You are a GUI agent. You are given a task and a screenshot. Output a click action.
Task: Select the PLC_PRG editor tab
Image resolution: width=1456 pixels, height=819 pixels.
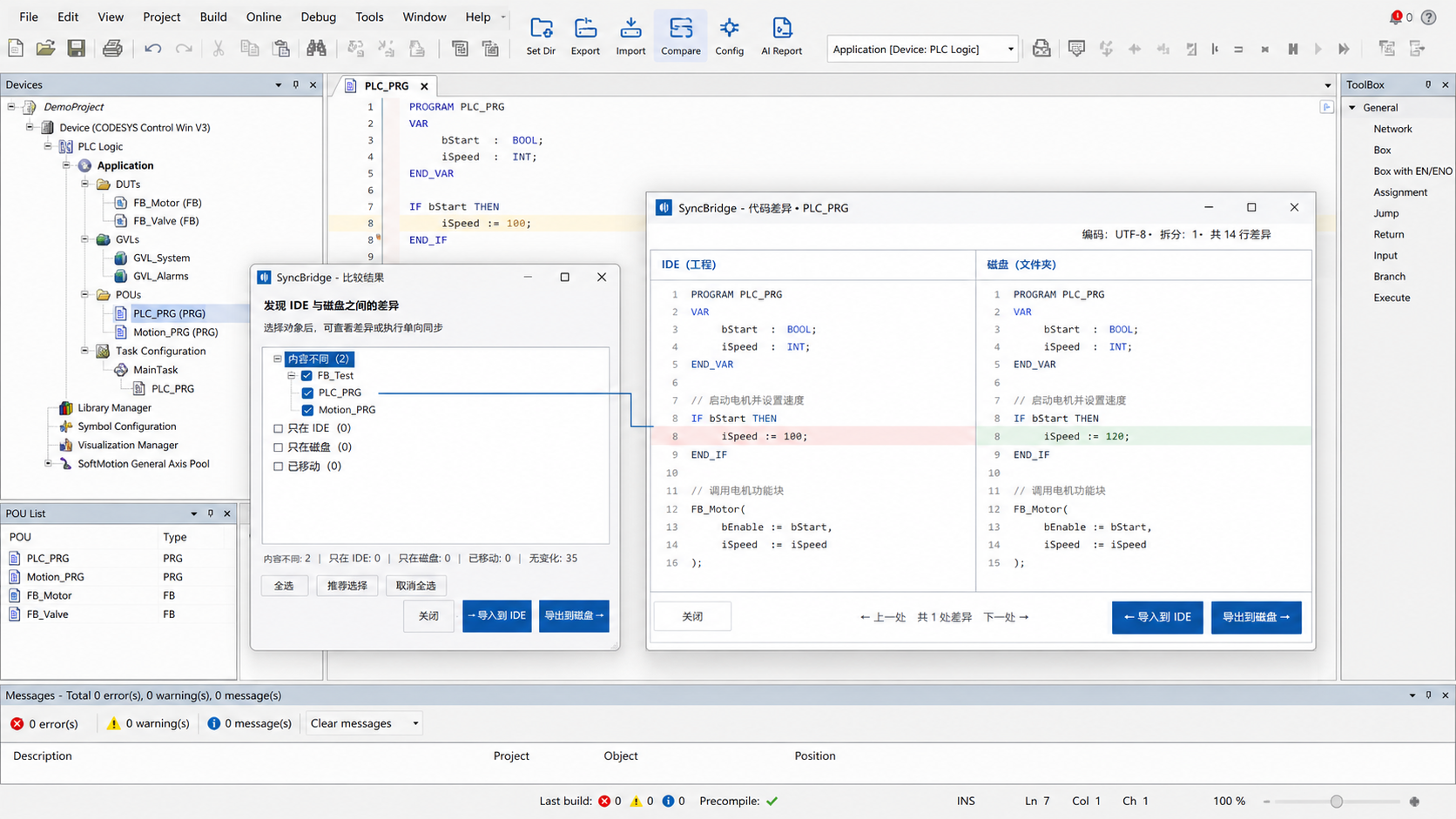pos(386,85)
